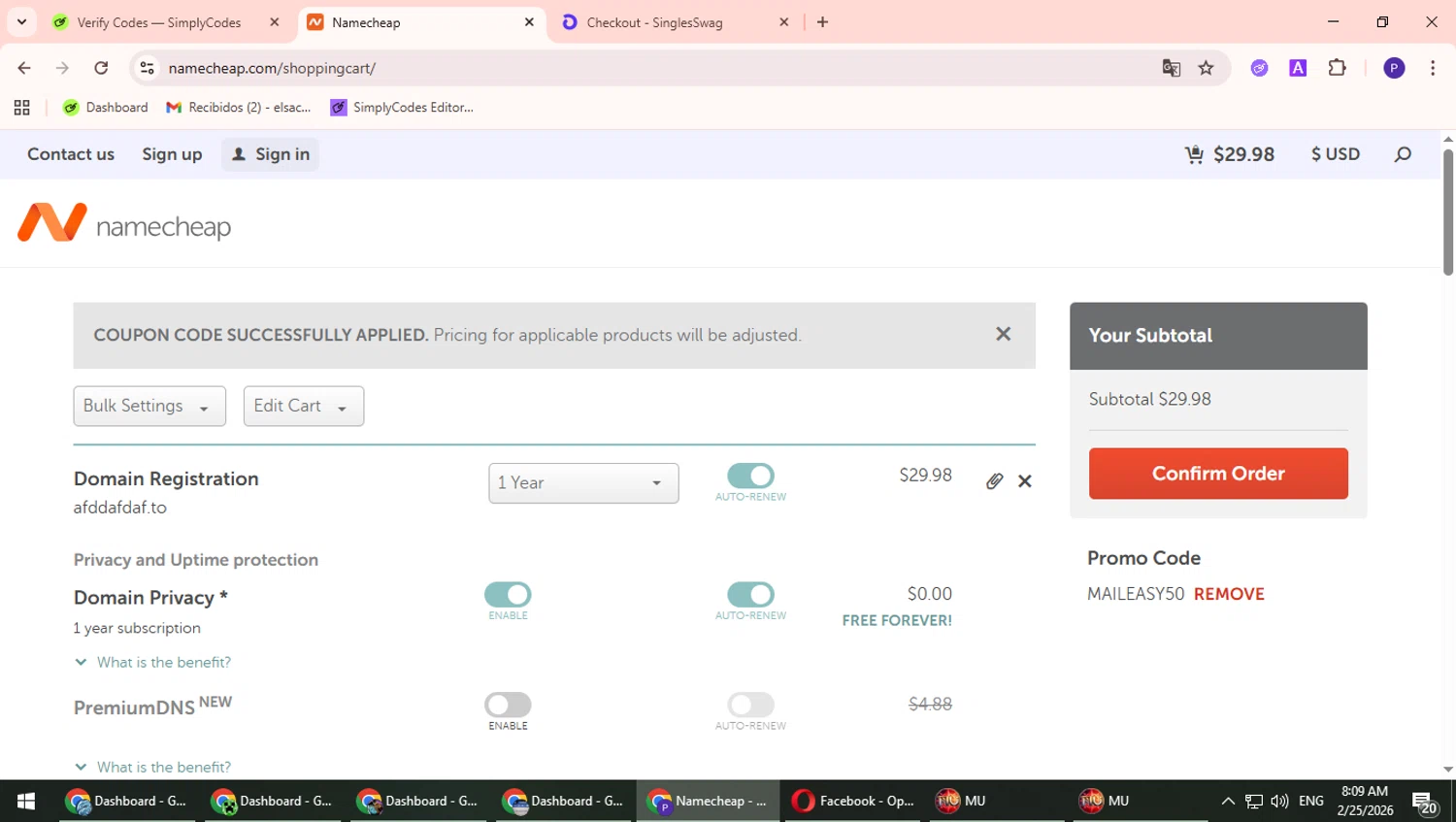The image size is (1456, 822).
Task: Dismiss the coupon applied notification
Action: tap(1004, 334)
